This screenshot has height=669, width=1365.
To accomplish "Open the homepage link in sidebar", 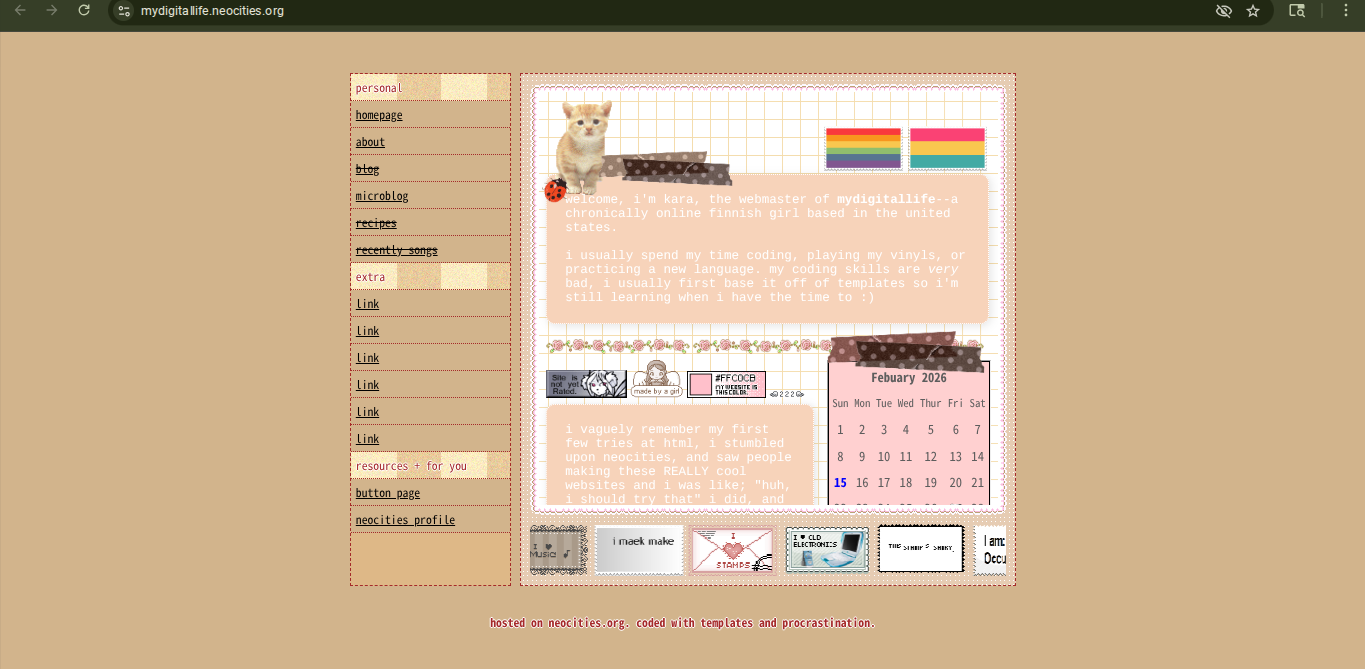I will (379, 115).
